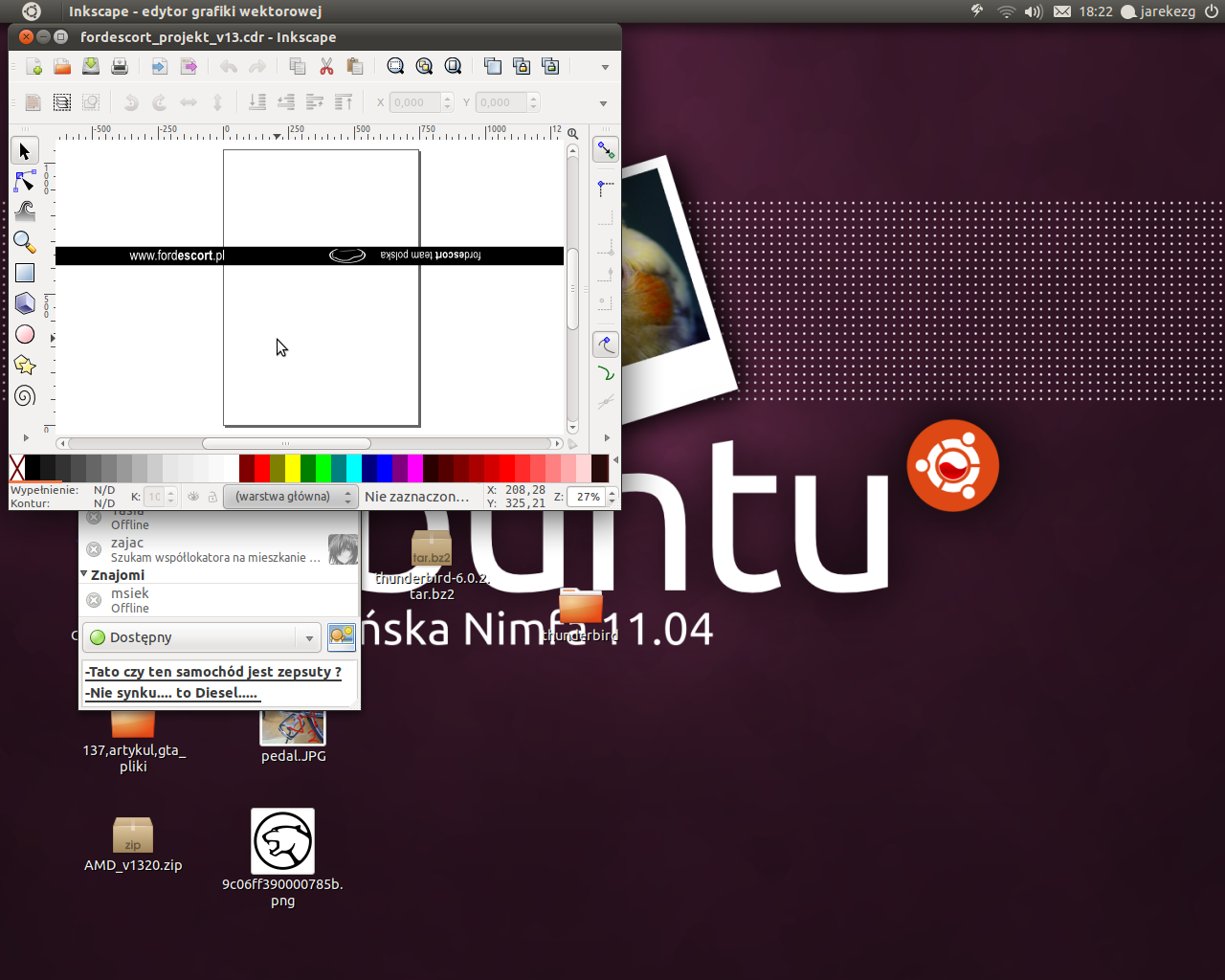Pick the yellow color swatch
Viewport: 1225px width, 980px height.
click(292, 468)
